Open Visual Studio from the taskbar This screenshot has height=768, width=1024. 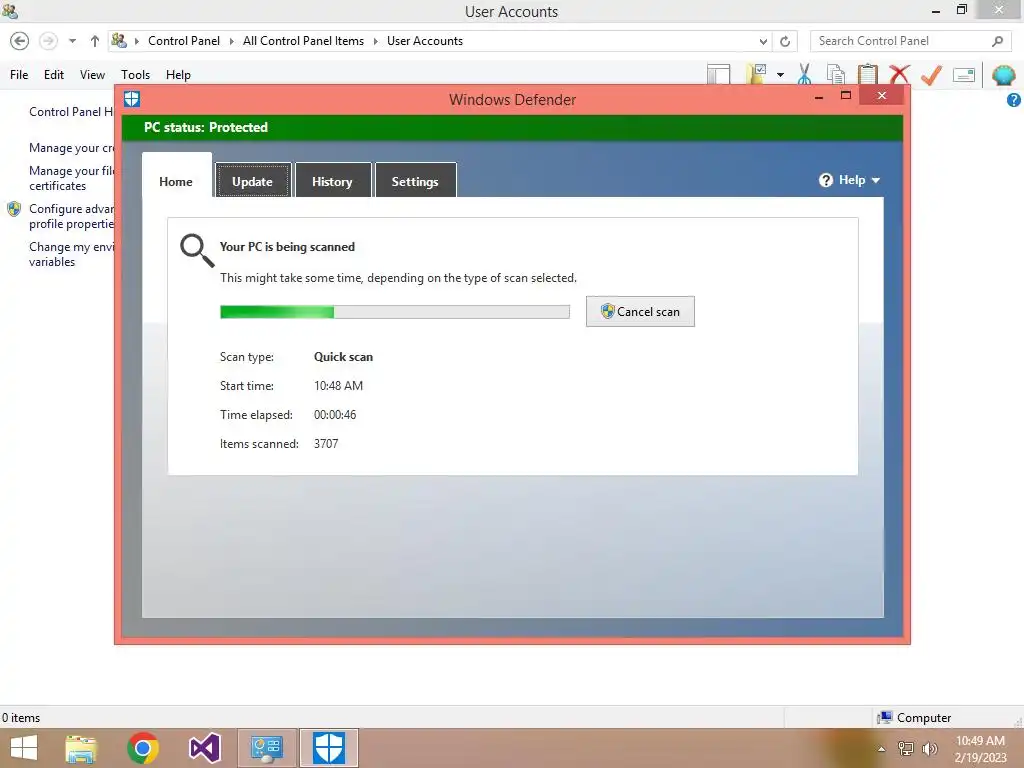205,748
